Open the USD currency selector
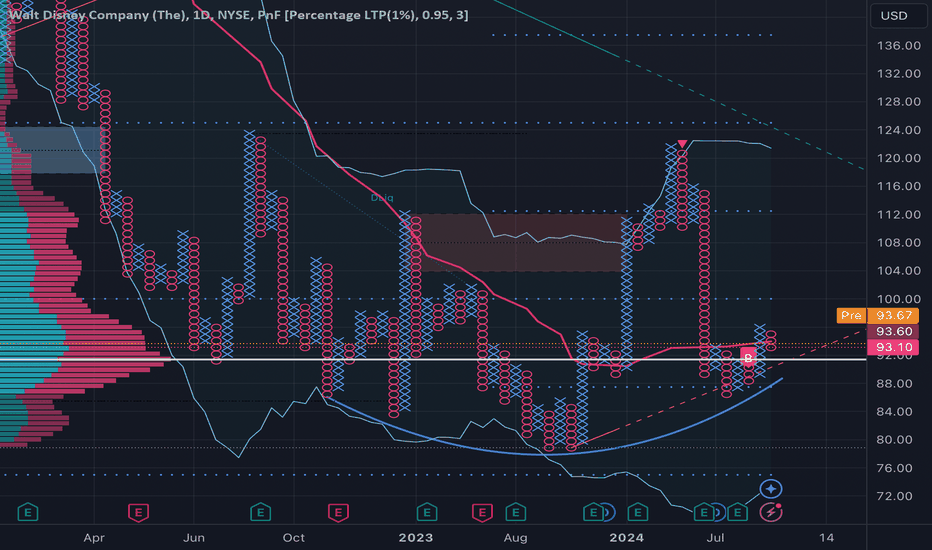The image size is (932, 550). point(898,15)
